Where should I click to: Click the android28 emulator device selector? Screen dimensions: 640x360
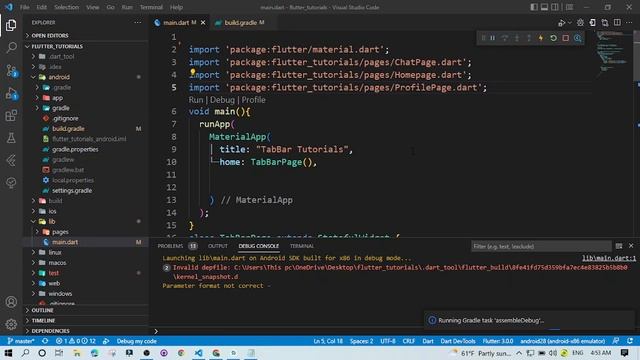[562, 341]
